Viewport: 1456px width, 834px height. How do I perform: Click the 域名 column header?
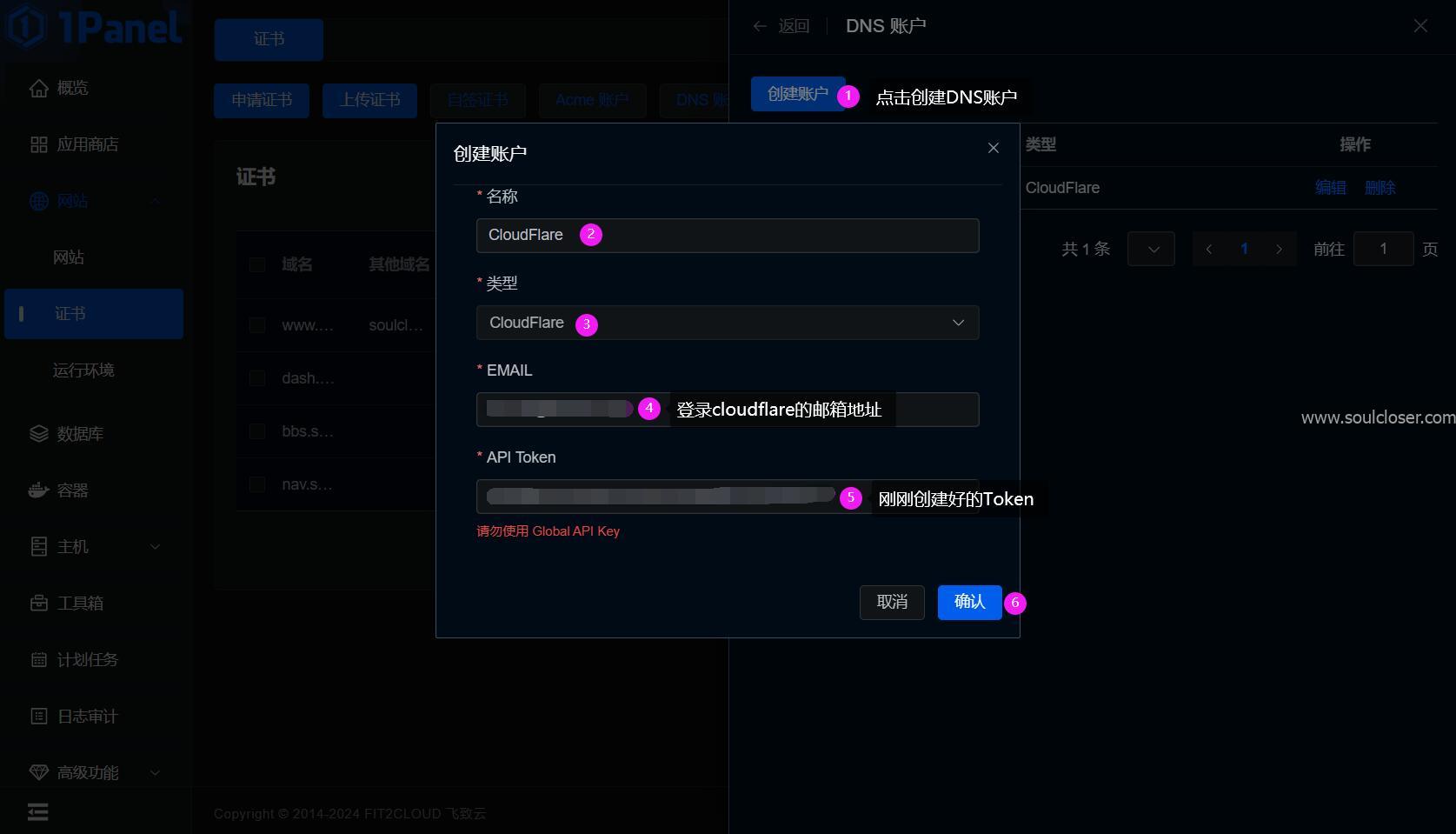tap(297, 264)
